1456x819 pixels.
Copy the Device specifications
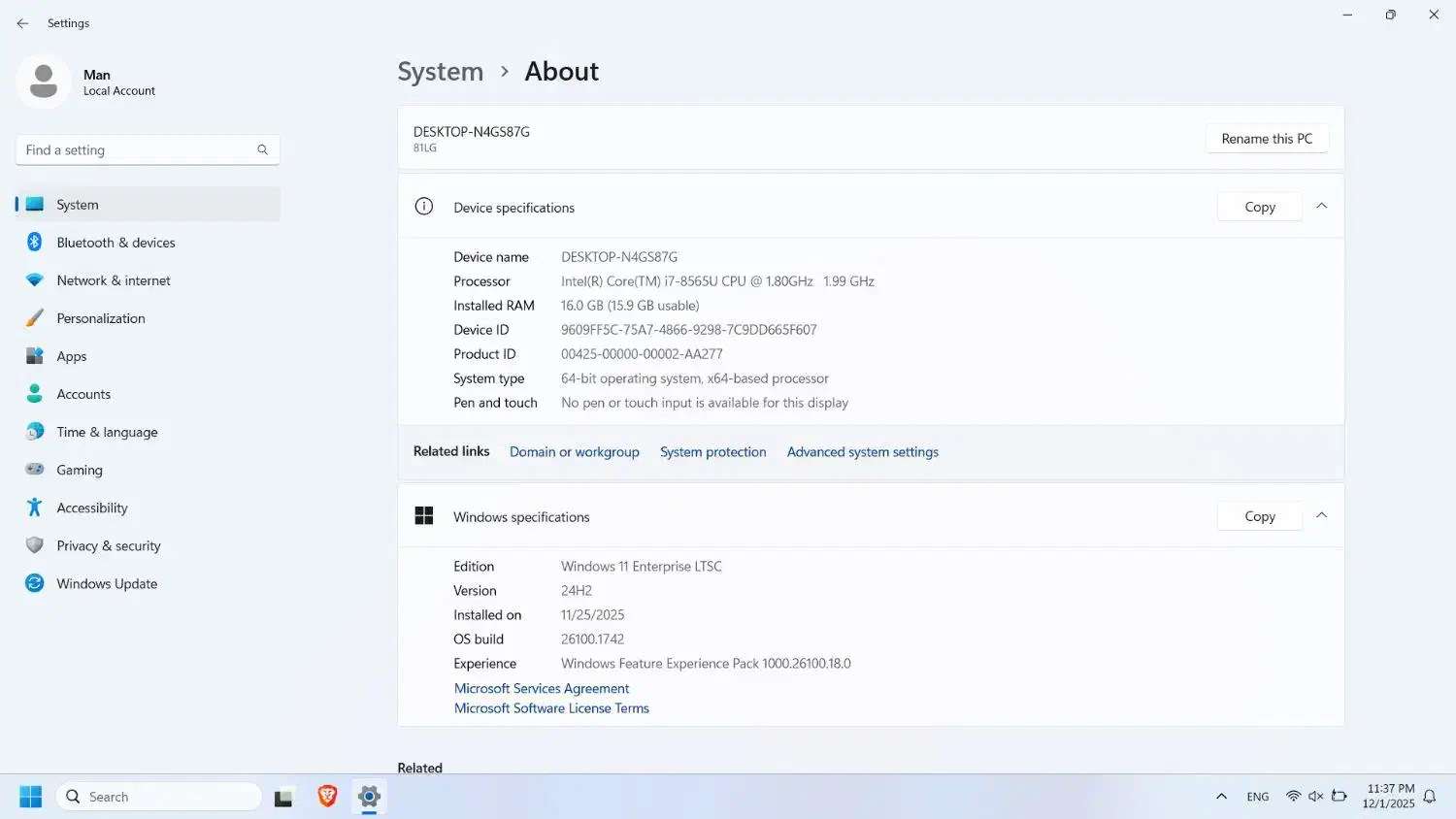(1259, 207)
